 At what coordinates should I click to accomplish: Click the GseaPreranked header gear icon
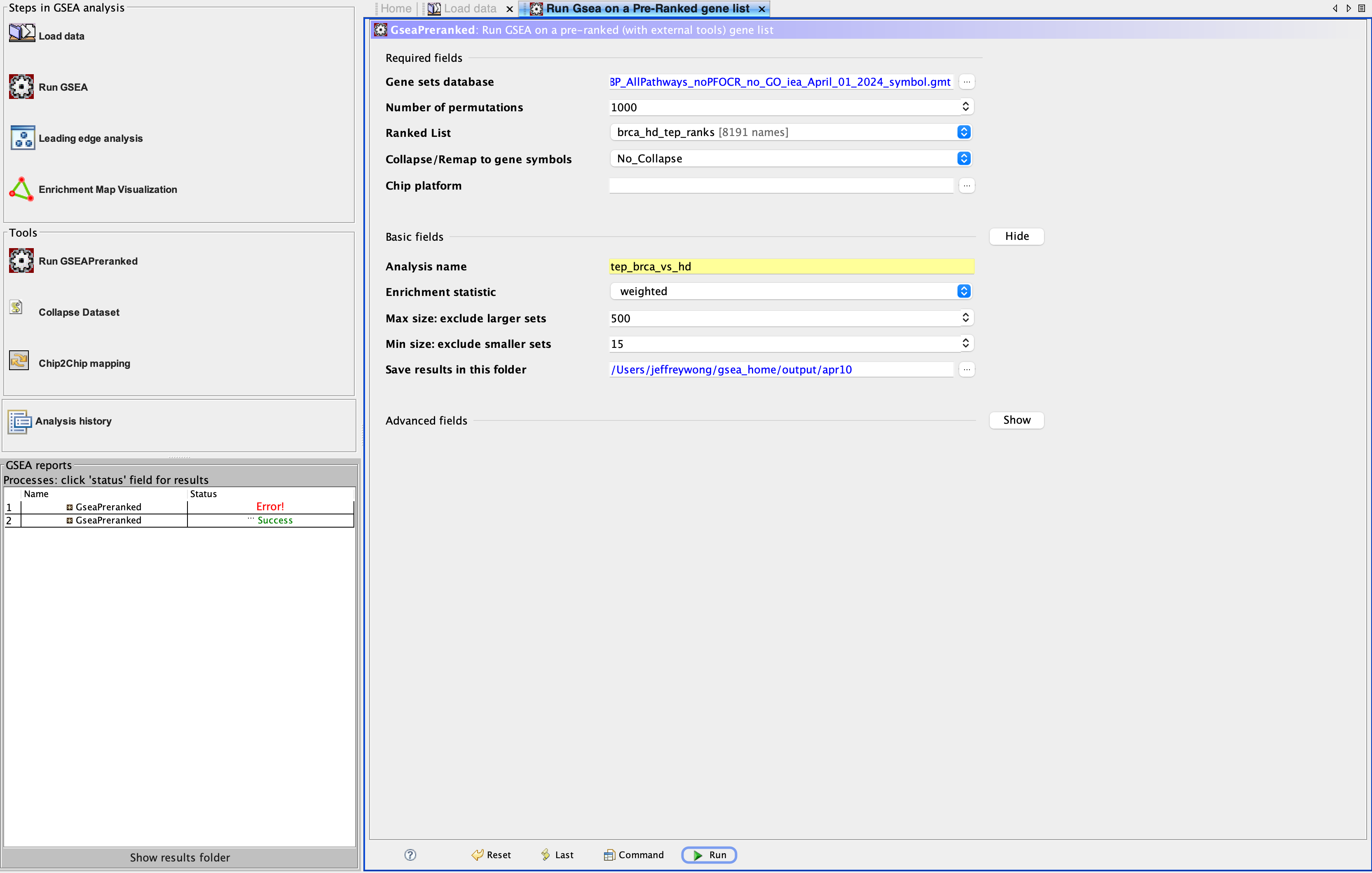tap(381, 30)
